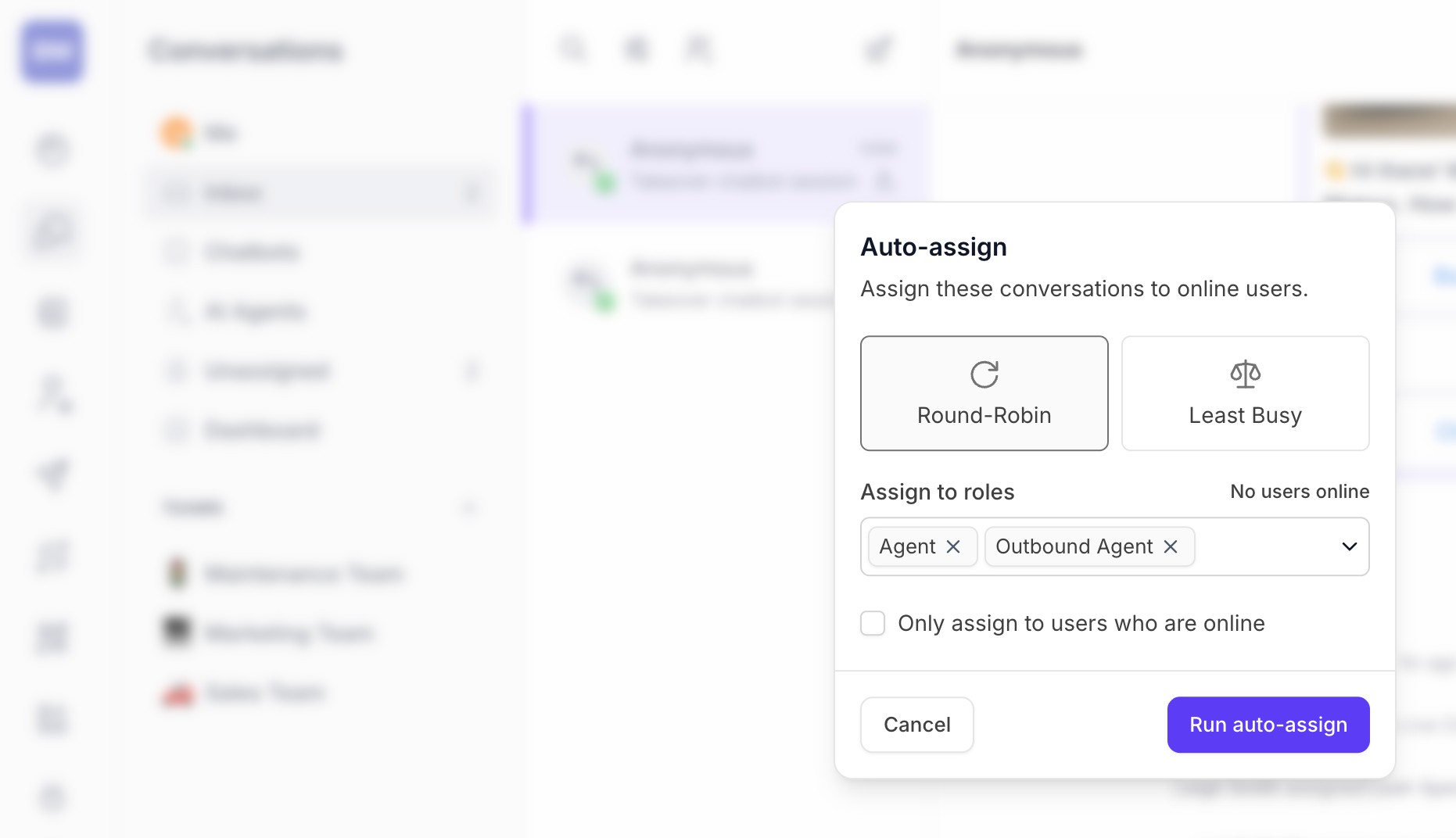Remove the Outbound Agent role tag

click(1171, 546)
